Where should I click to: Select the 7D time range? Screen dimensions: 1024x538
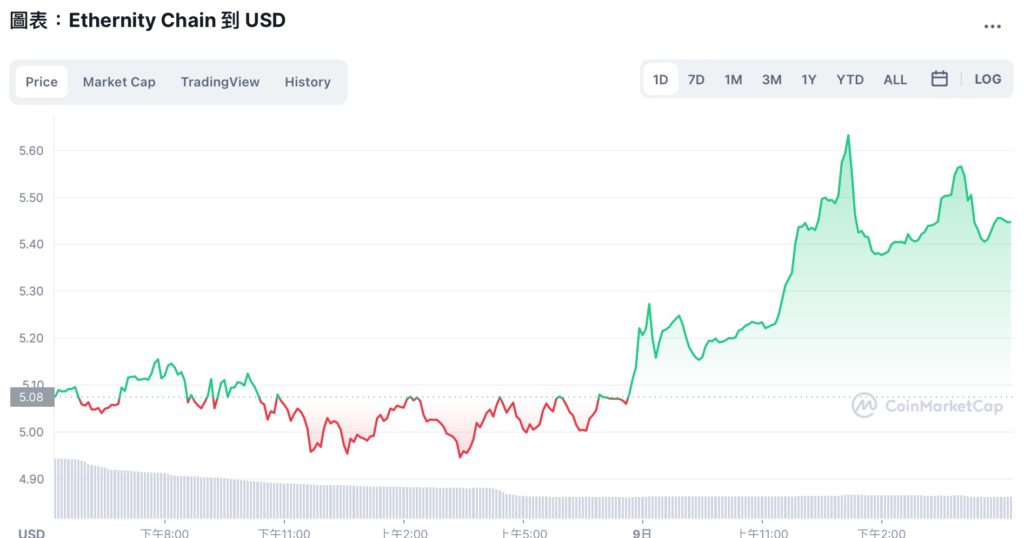tap(696, 79)
